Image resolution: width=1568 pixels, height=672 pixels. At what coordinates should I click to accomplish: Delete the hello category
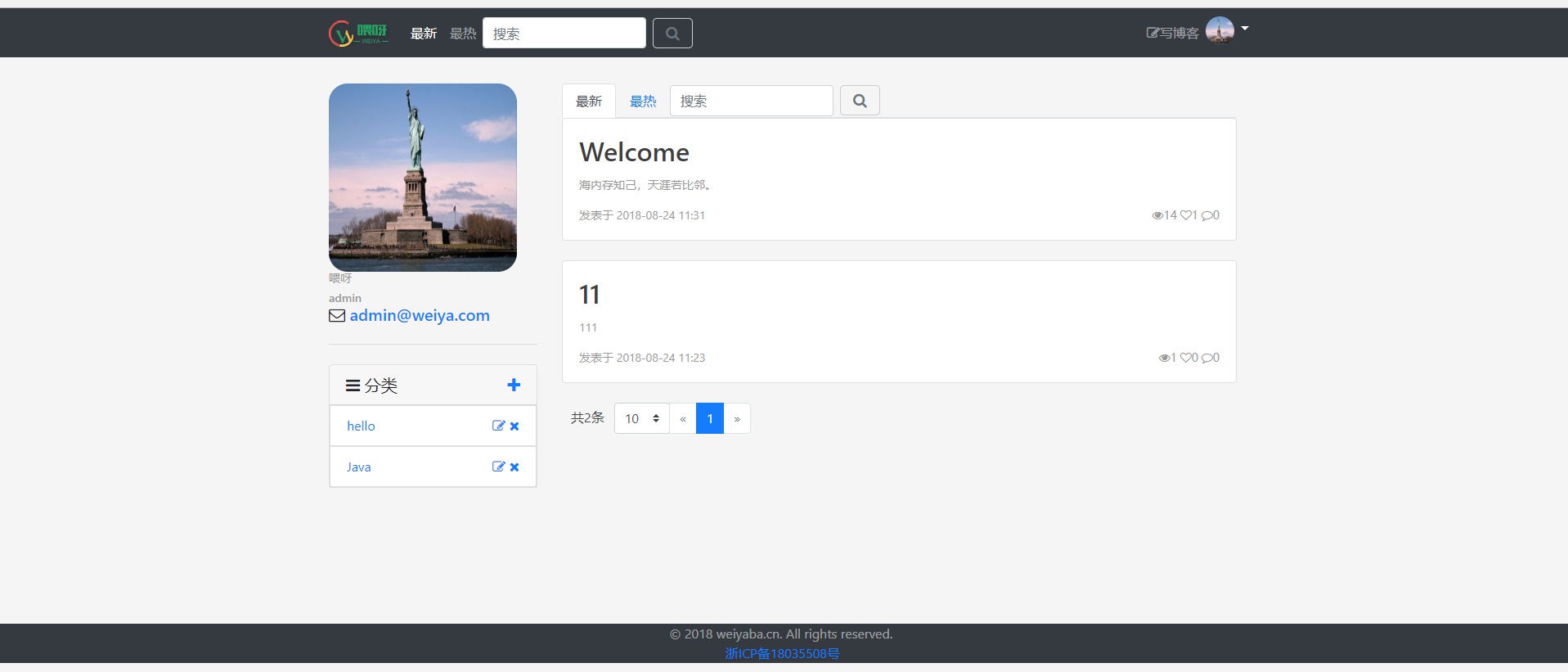pyautogui.click(x=514, y=426)
